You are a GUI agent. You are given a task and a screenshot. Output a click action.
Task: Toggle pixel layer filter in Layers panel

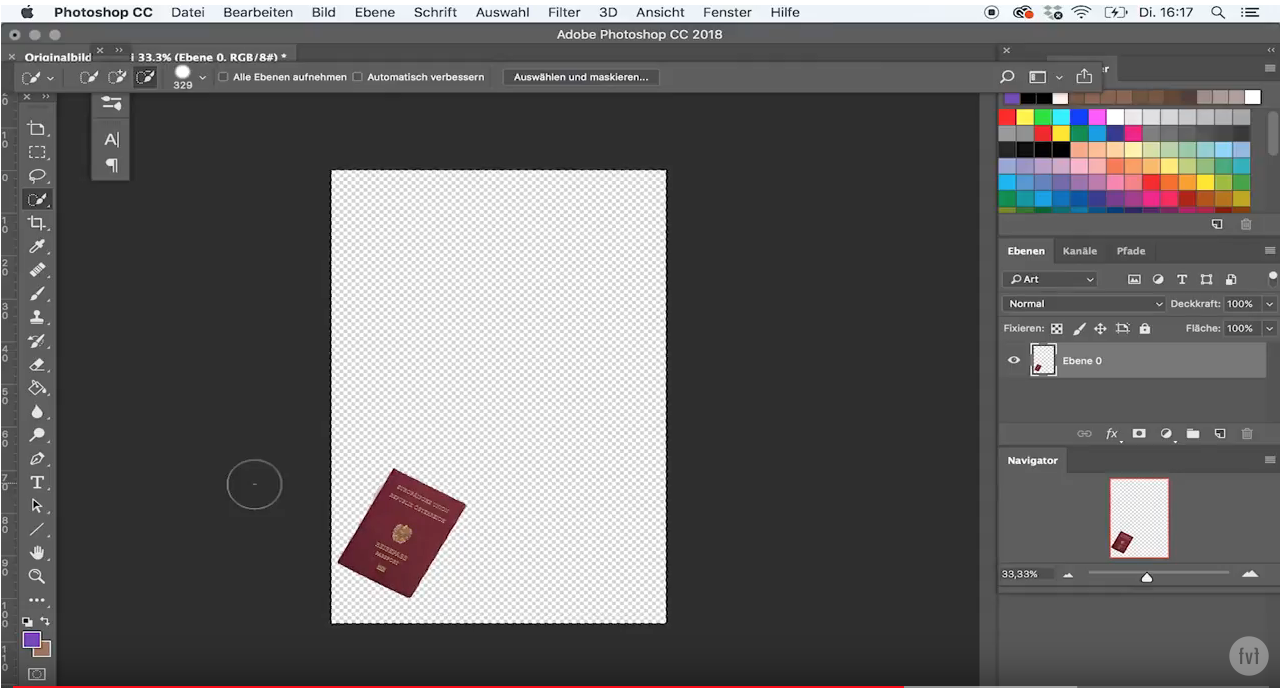(x=1134, y=280)
